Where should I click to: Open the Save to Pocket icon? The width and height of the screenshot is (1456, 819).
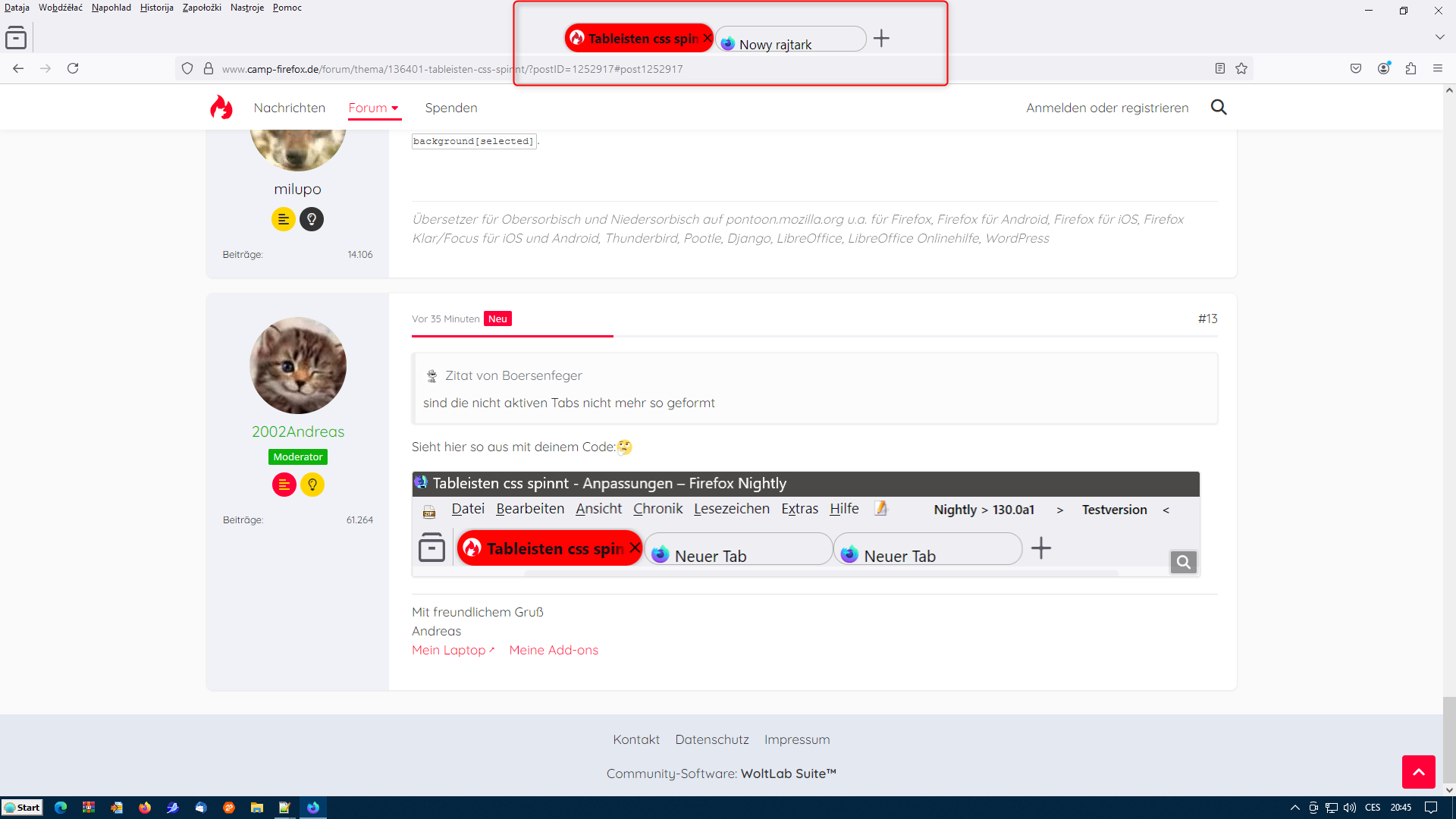point(1356,68)
